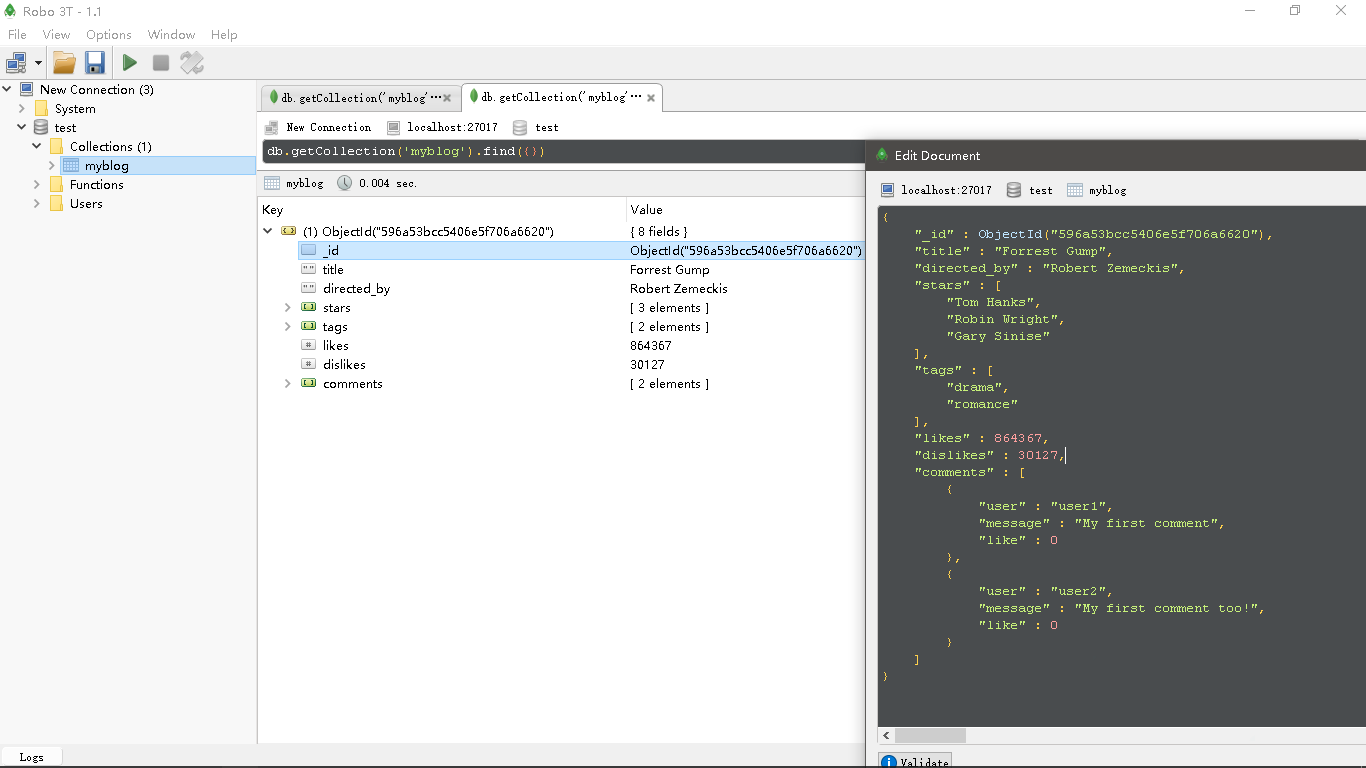Click the gray Stop execution icon

160,63
